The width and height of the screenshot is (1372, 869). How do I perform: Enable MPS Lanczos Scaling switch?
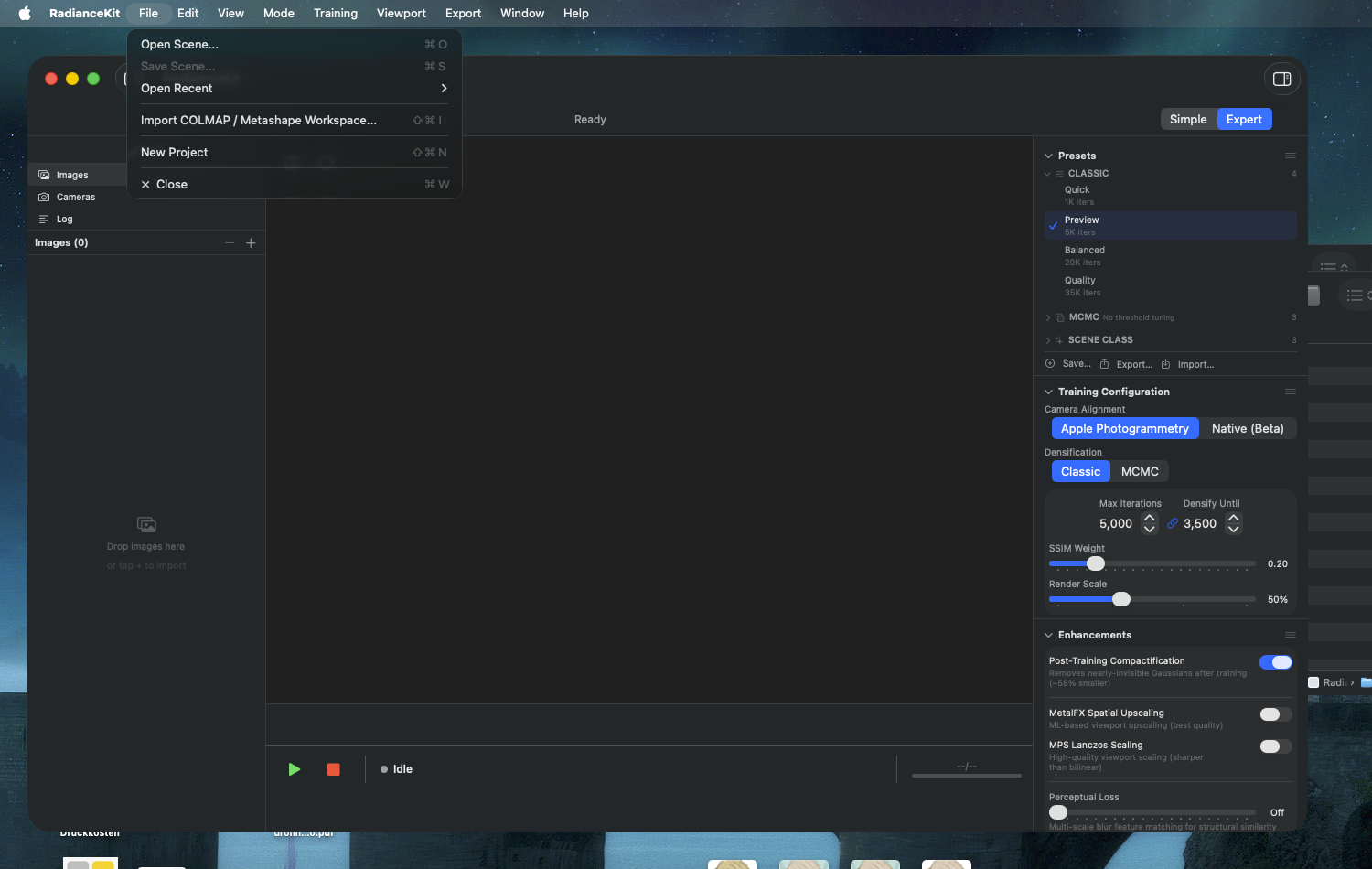[x=1276, y=746]
